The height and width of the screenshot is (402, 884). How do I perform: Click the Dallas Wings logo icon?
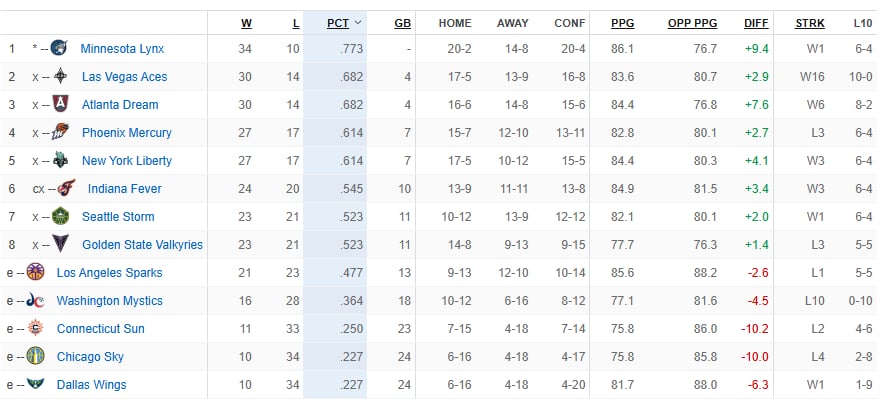(x=36, y=384)
